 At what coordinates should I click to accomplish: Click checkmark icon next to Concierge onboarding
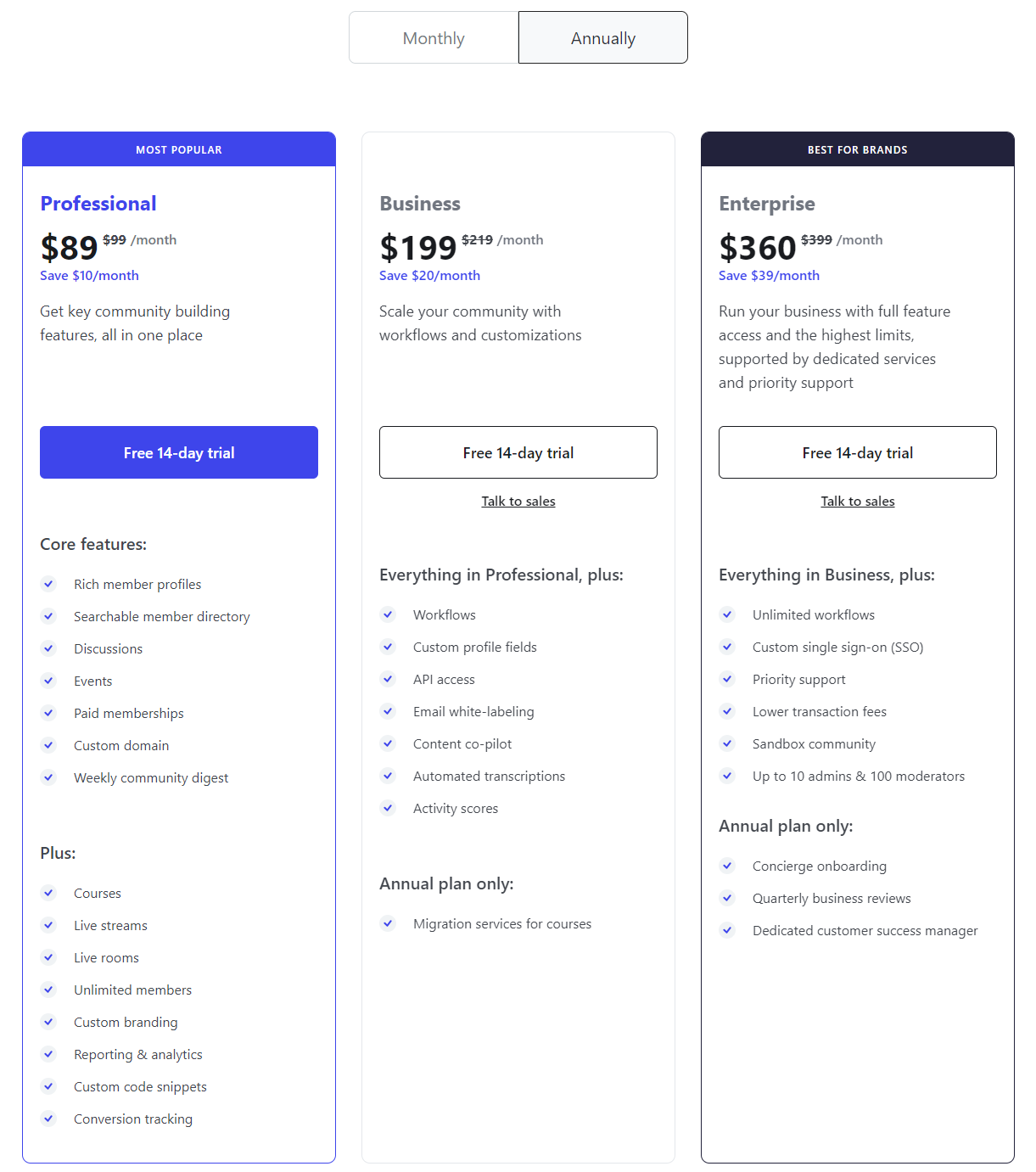(727, 866)
